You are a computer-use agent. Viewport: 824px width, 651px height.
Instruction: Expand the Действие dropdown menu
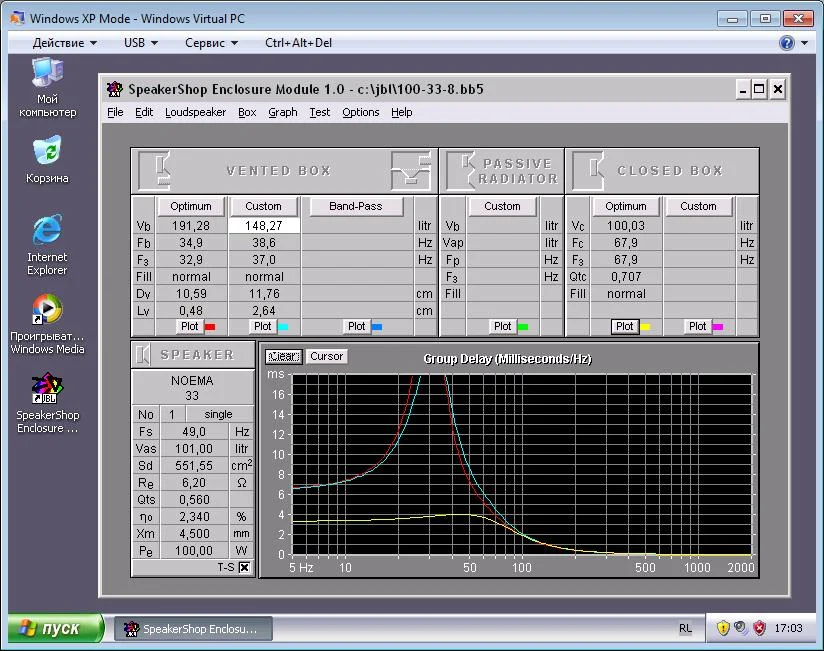click(x=65, y=43)
